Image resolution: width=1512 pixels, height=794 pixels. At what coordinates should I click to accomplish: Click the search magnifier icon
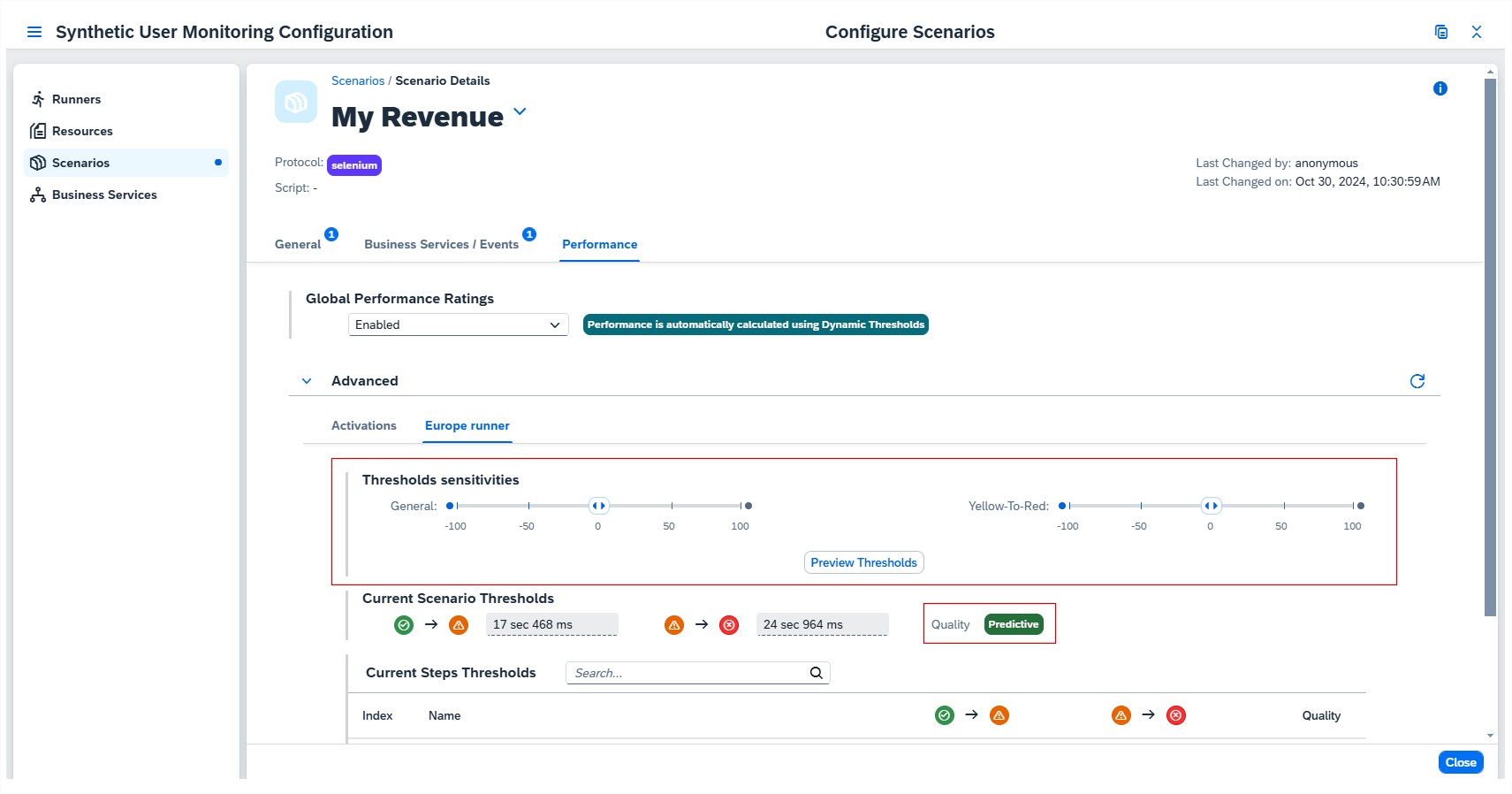click(816, 673)
